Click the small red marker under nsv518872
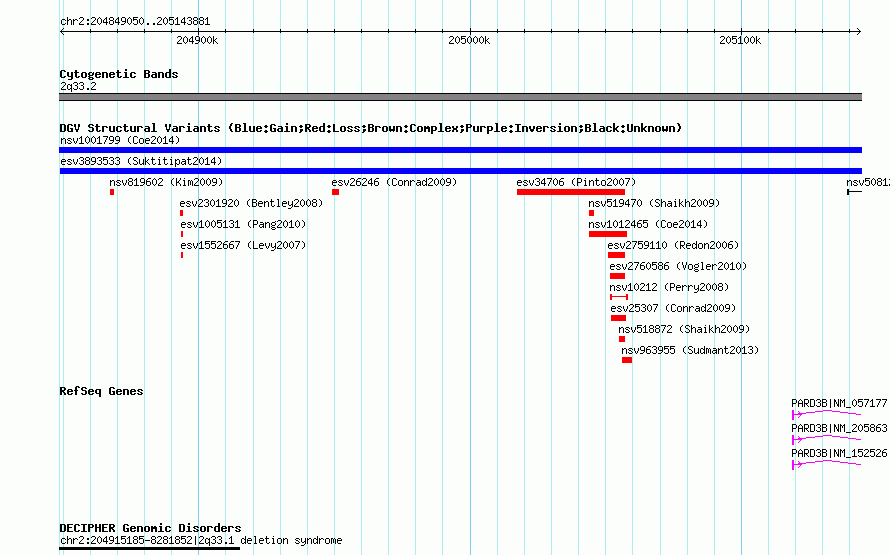The height and width of the screenshot is (555, 890). click(622, 339)
